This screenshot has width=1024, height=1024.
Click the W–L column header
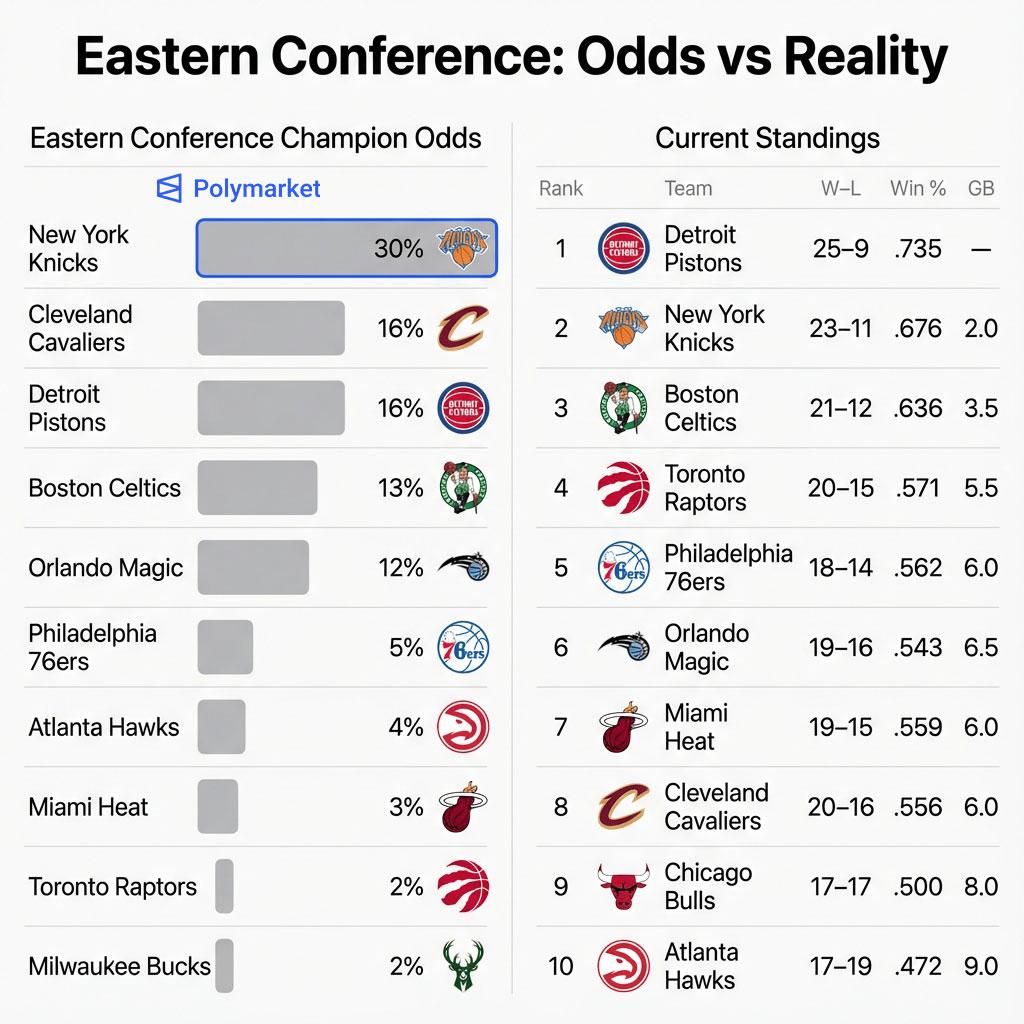click(x=840, y=188)
